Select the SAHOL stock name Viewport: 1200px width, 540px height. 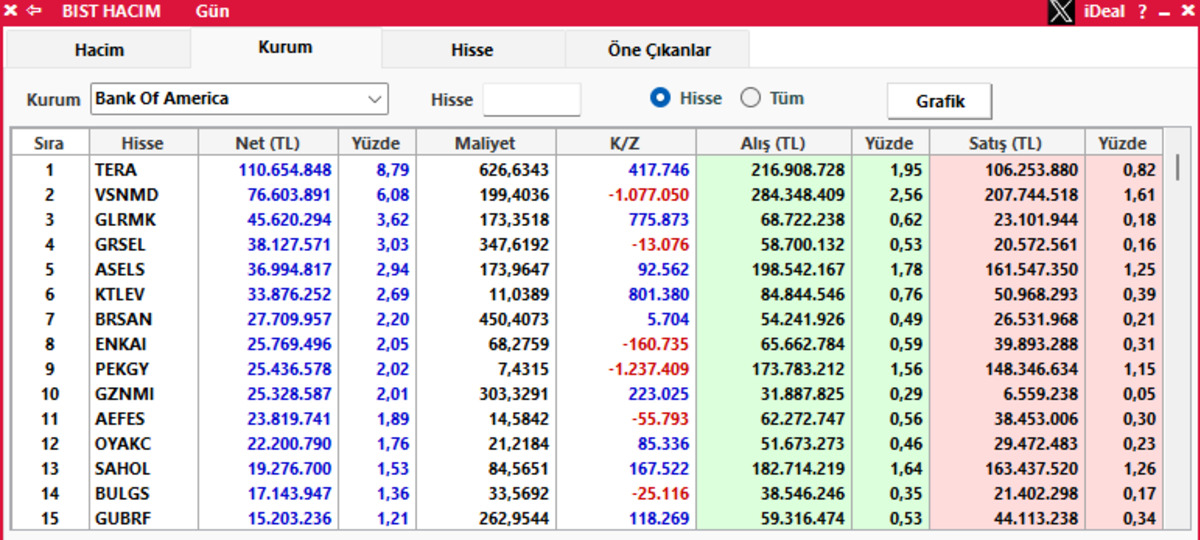coord(123,469)
